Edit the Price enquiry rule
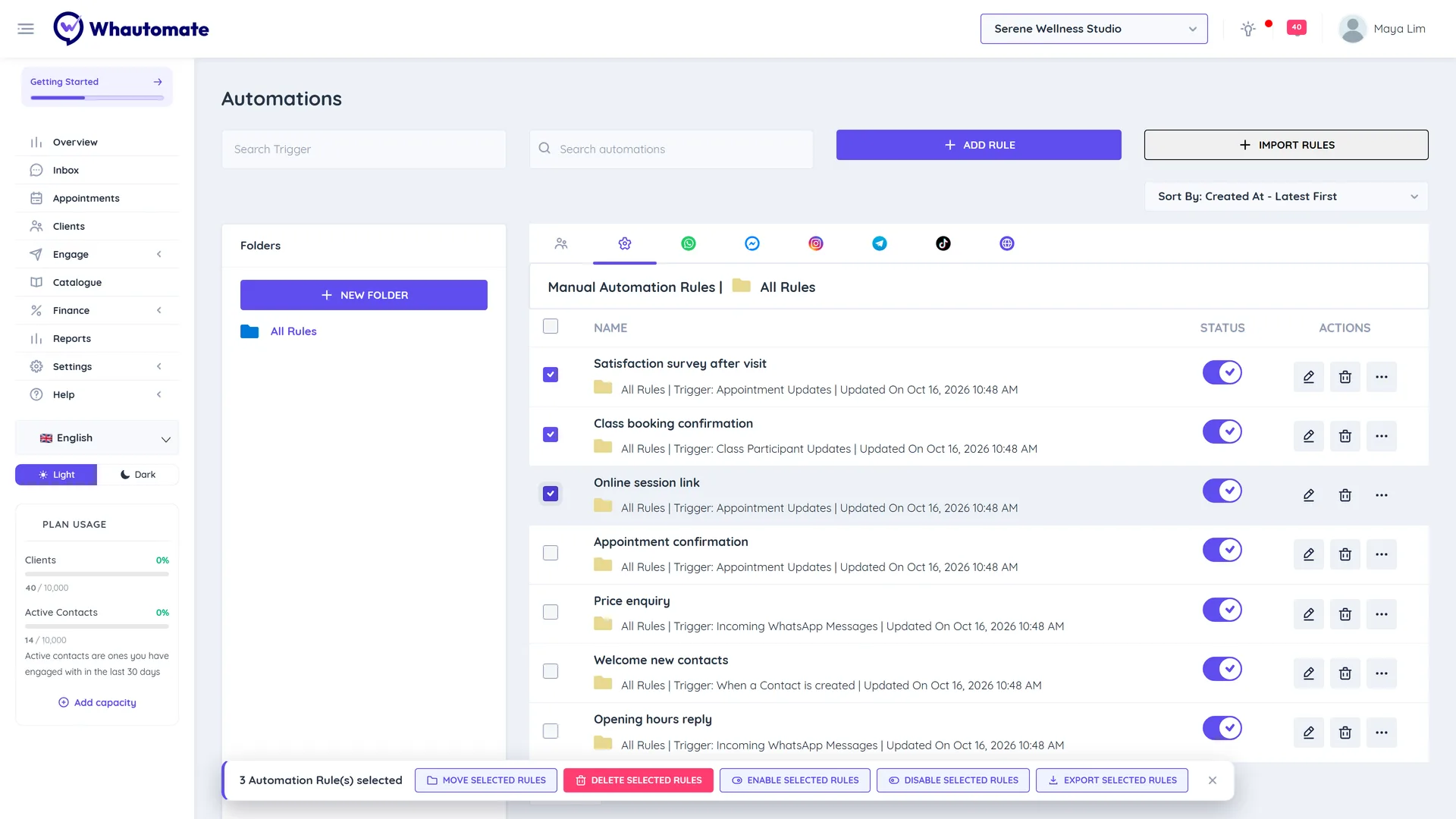The image size is (1456, 819). click(x=1309, y=614)
